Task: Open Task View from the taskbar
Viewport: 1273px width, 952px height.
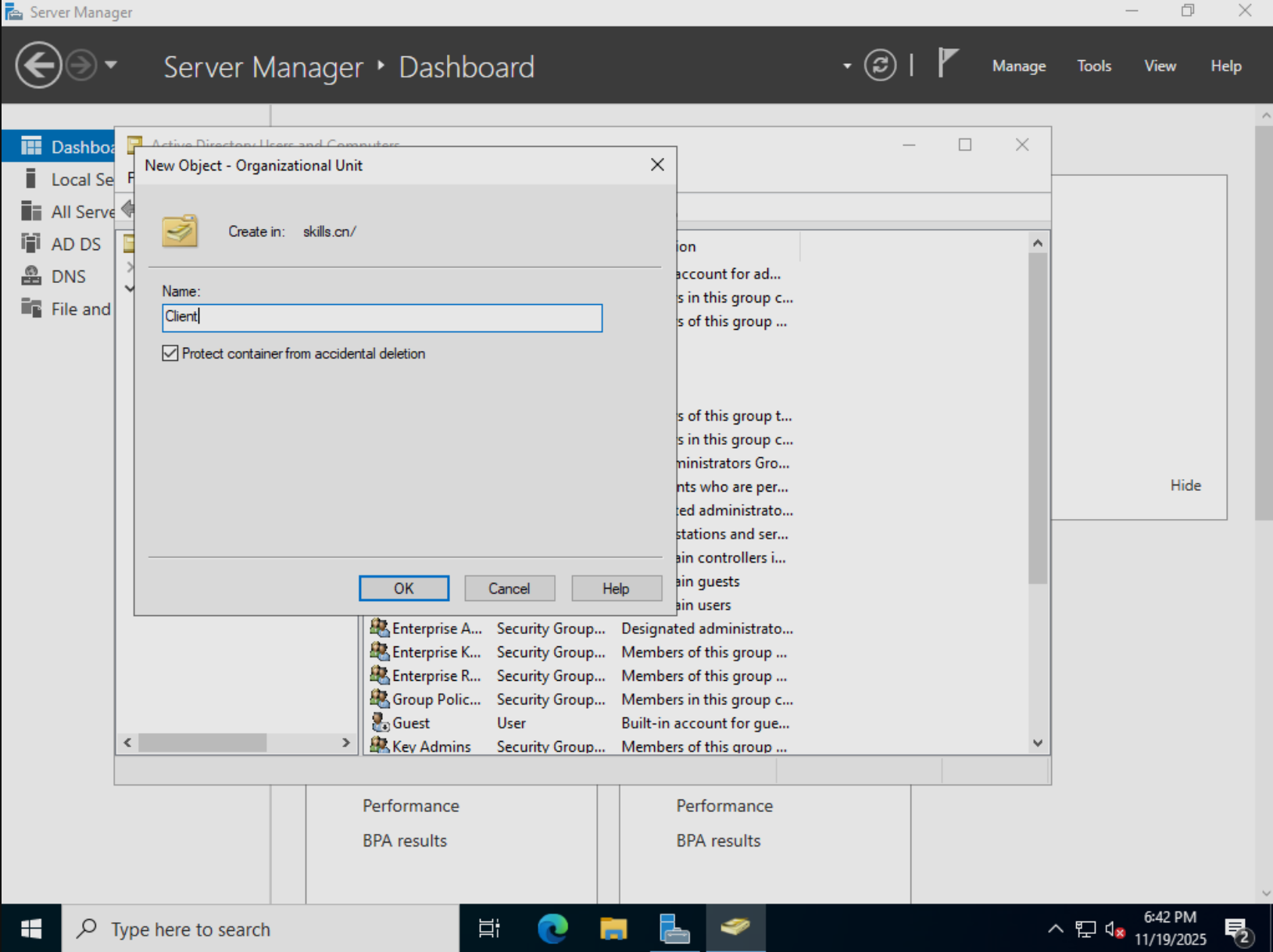Action: [x=489, y=929]
